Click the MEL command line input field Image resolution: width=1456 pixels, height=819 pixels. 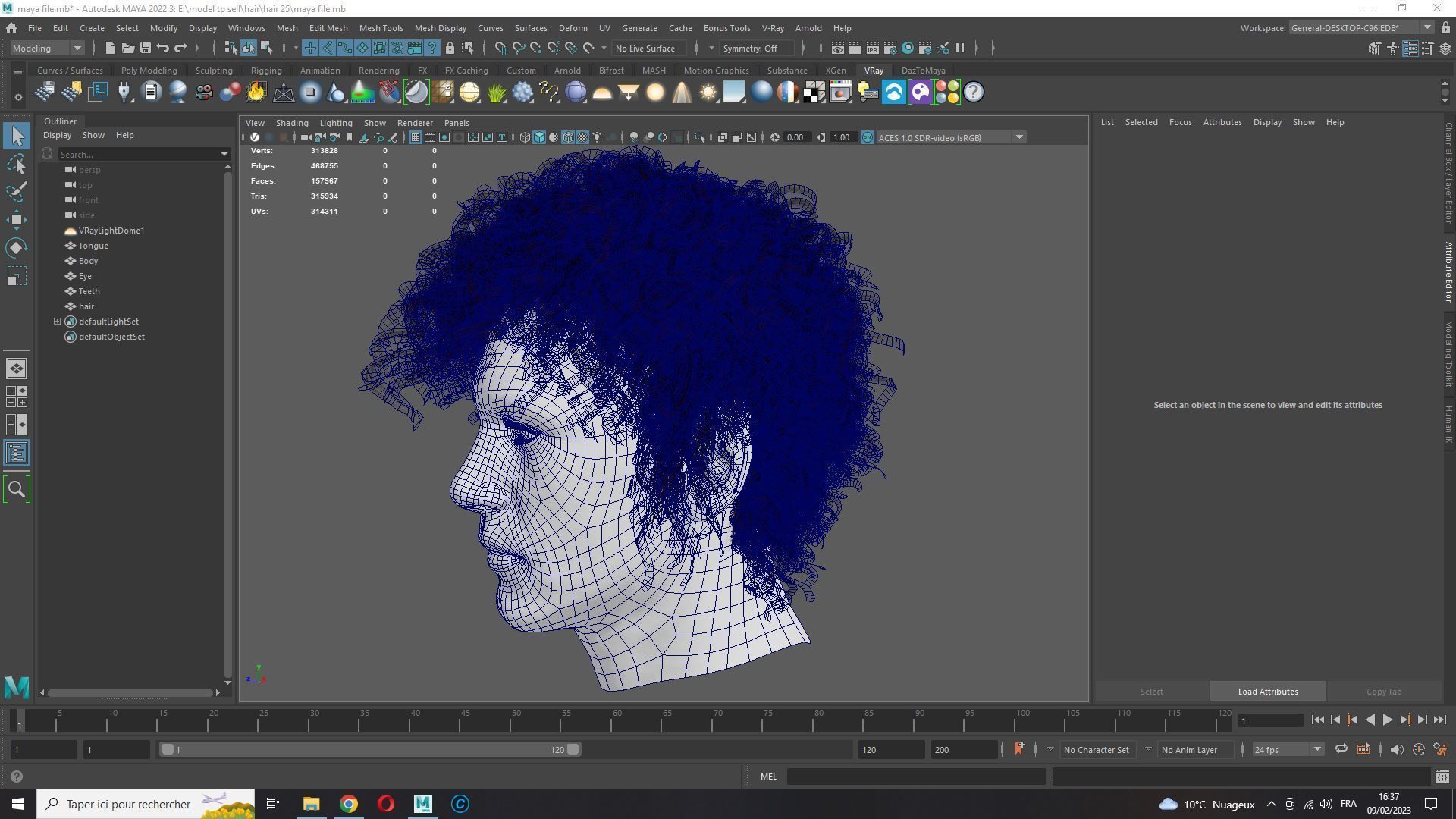point(916,777)
